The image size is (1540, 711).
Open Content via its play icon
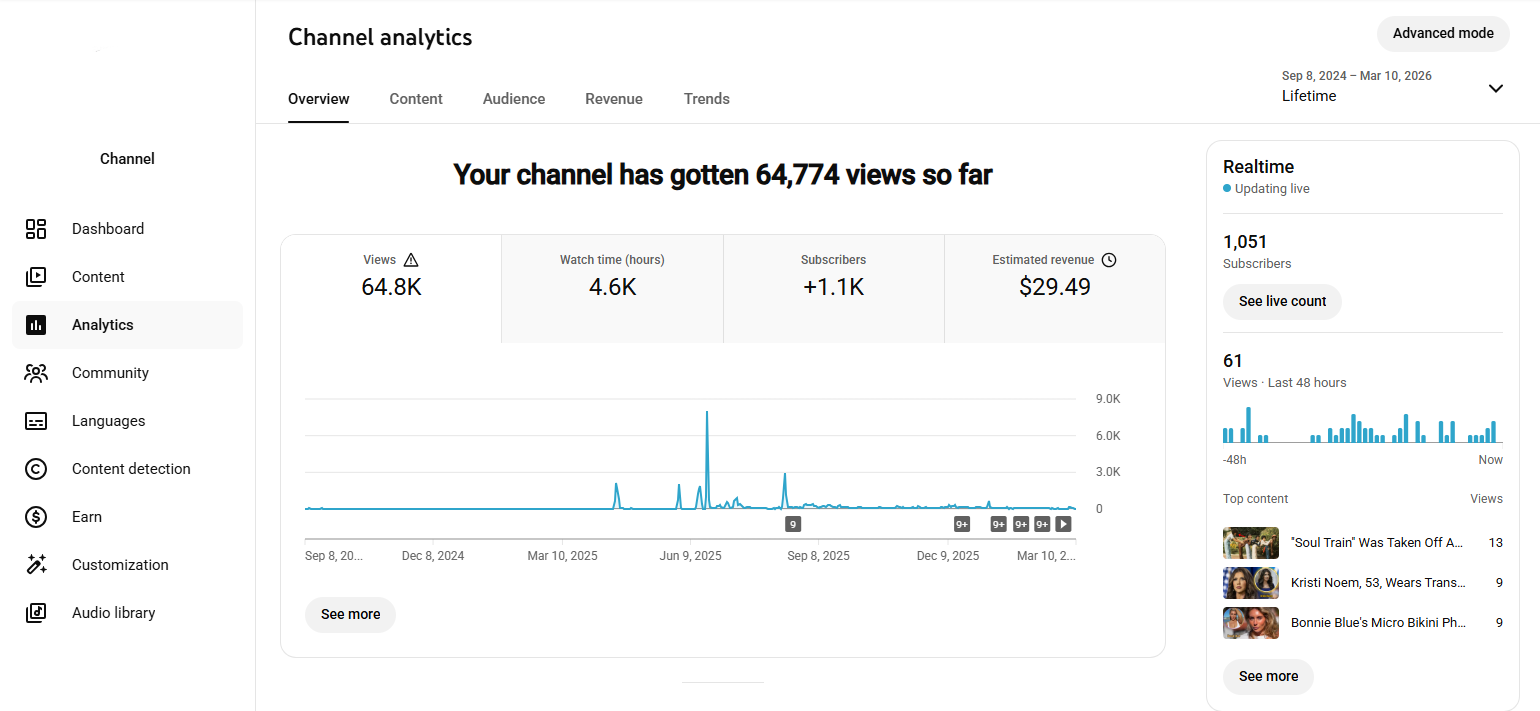click(x=36, y=277)
